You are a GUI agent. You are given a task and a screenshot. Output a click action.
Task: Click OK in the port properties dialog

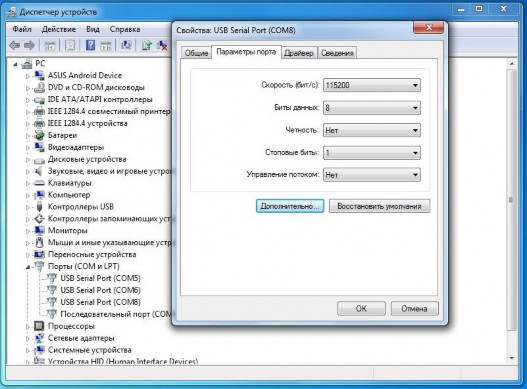pyautogui.click(x=361, y=309)
